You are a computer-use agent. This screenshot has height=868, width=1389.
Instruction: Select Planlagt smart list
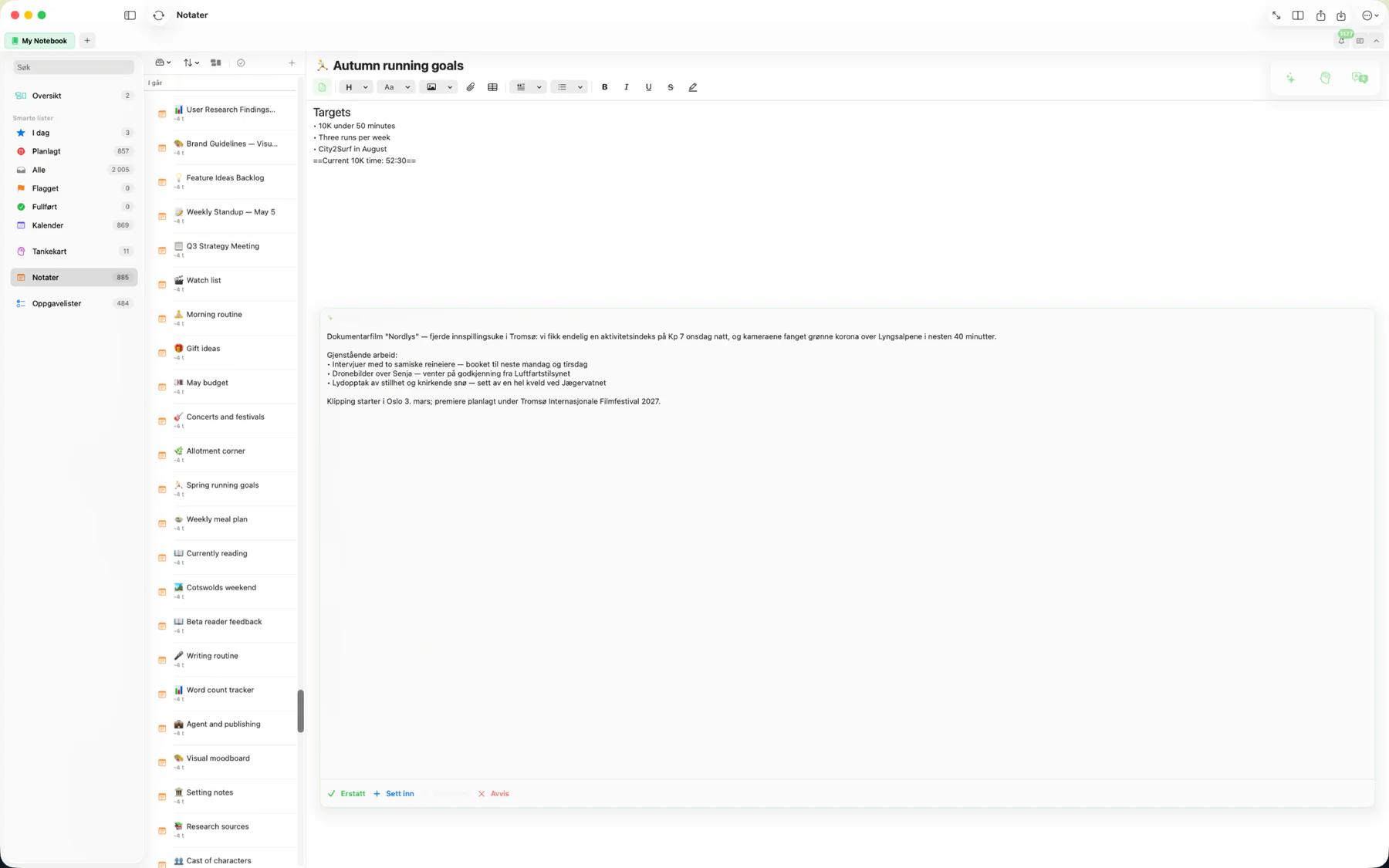[73, 151]
